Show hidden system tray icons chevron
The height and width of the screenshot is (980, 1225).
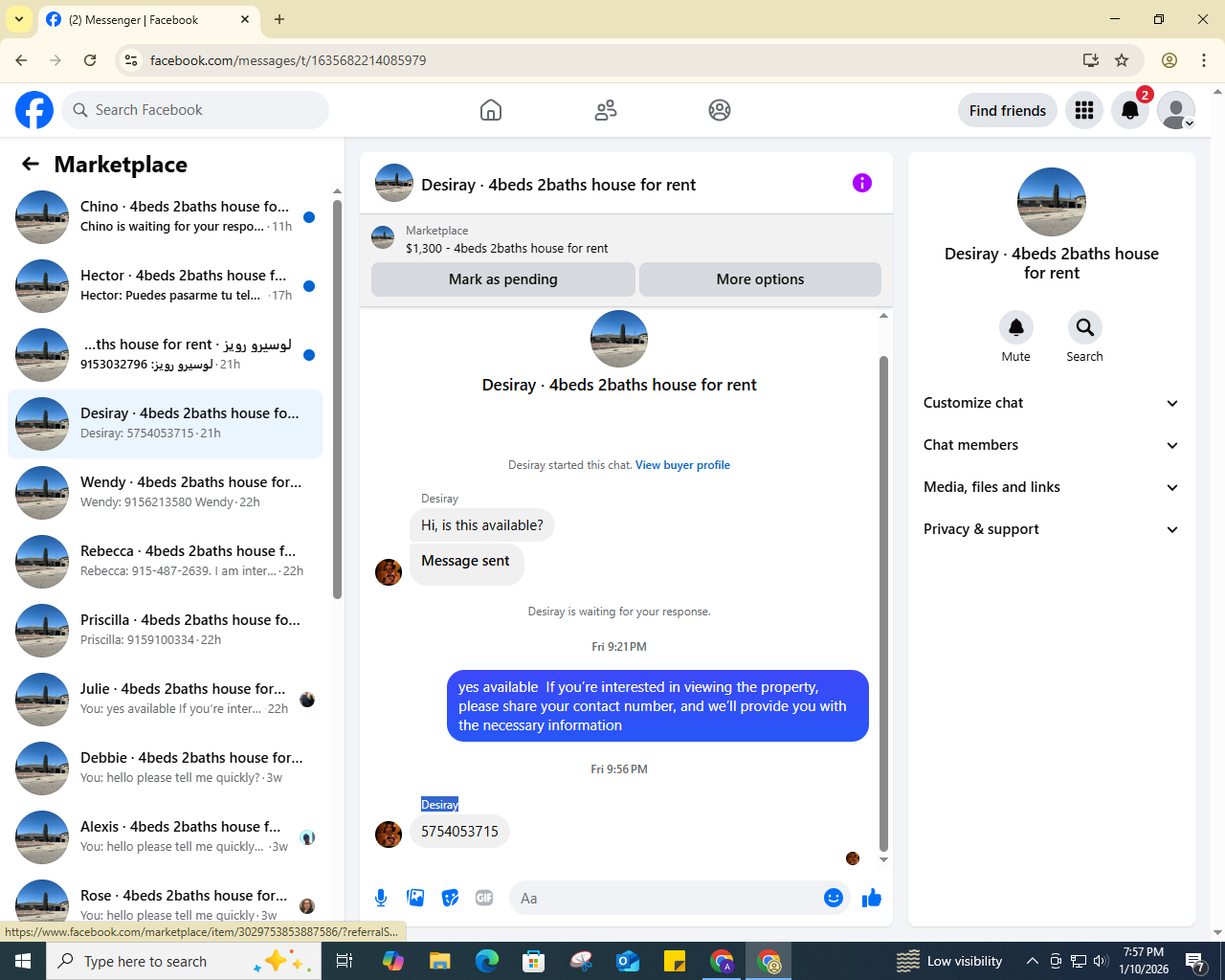coord(1032,961)
